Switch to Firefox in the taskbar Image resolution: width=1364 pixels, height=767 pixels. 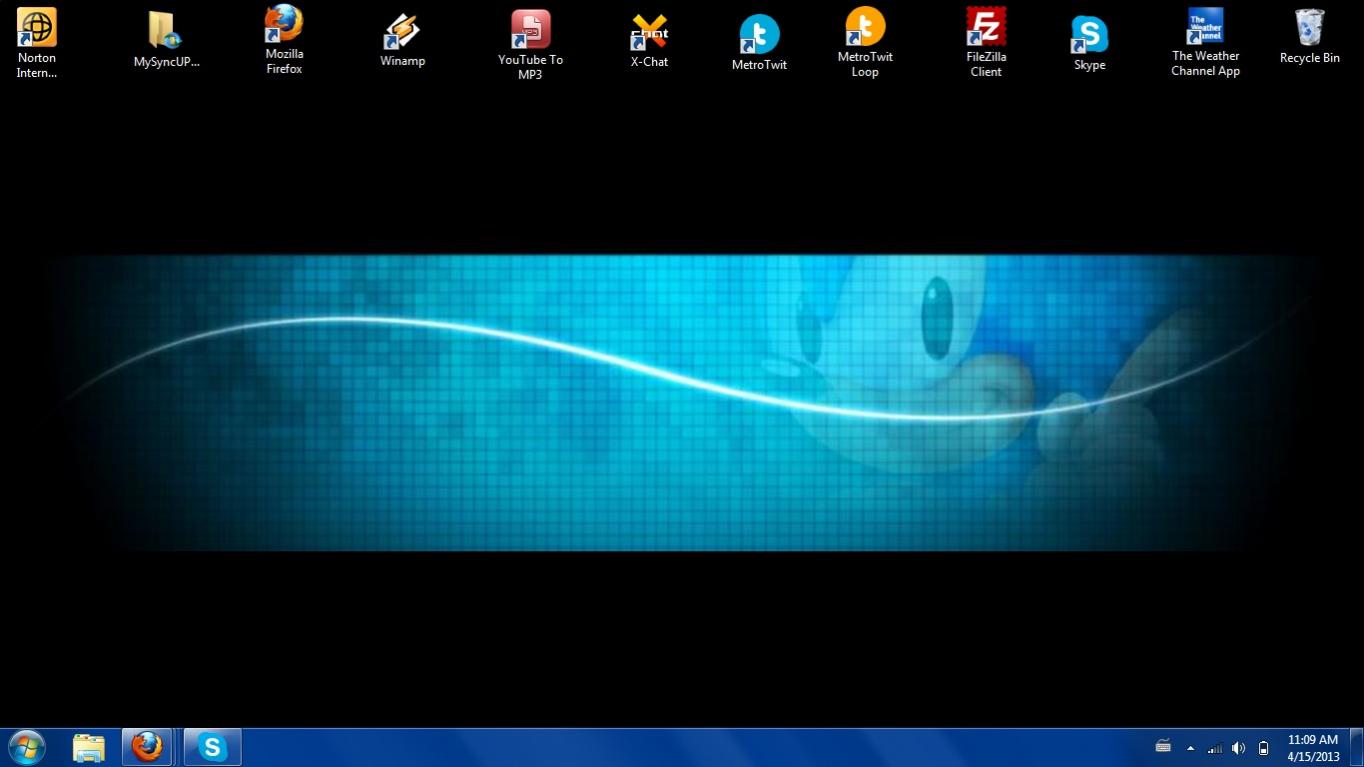coord(147,747)
